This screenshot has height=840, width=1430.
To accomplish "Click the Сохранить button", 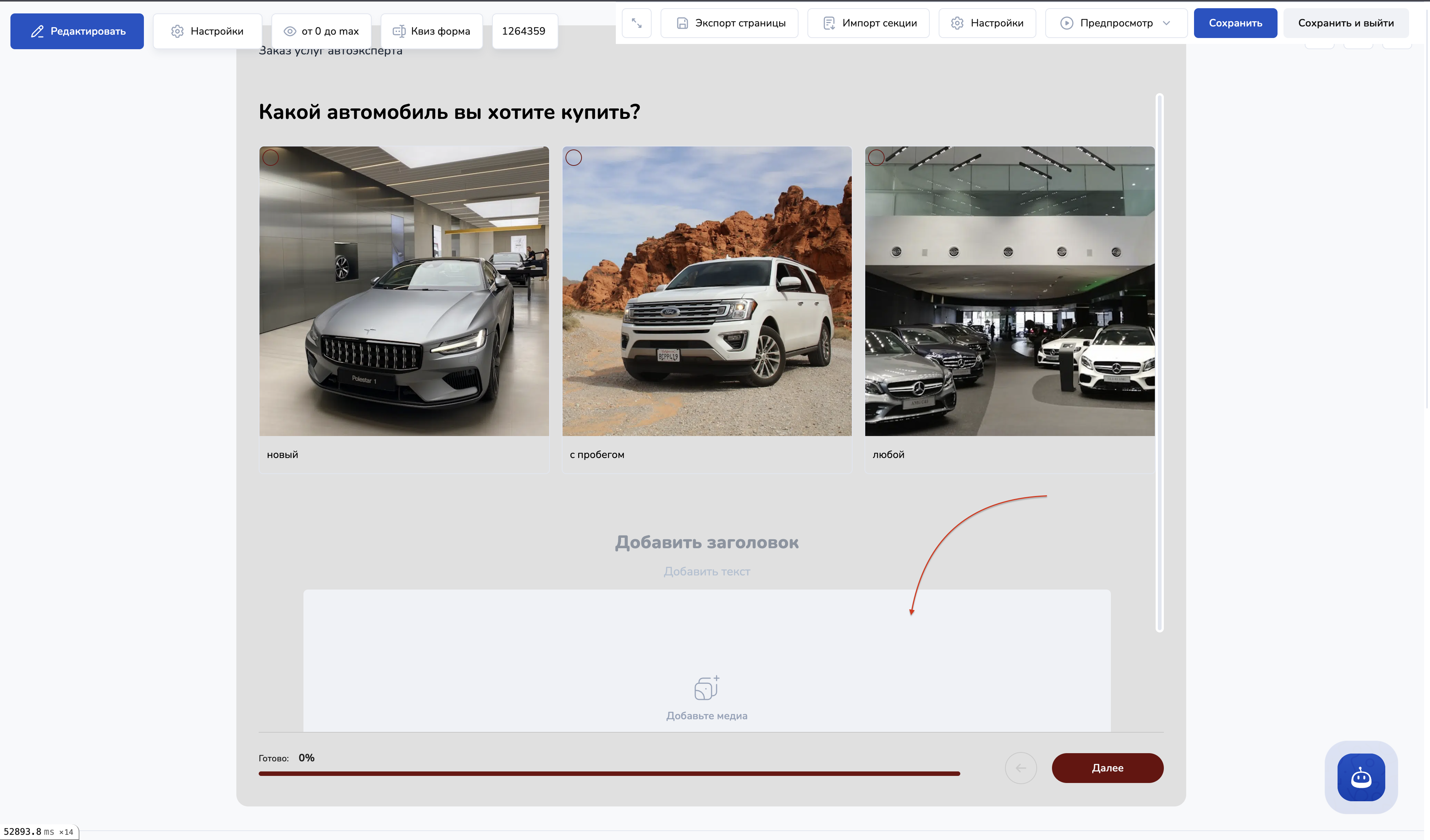I will pyautogui.click(x=1235, y=23).
